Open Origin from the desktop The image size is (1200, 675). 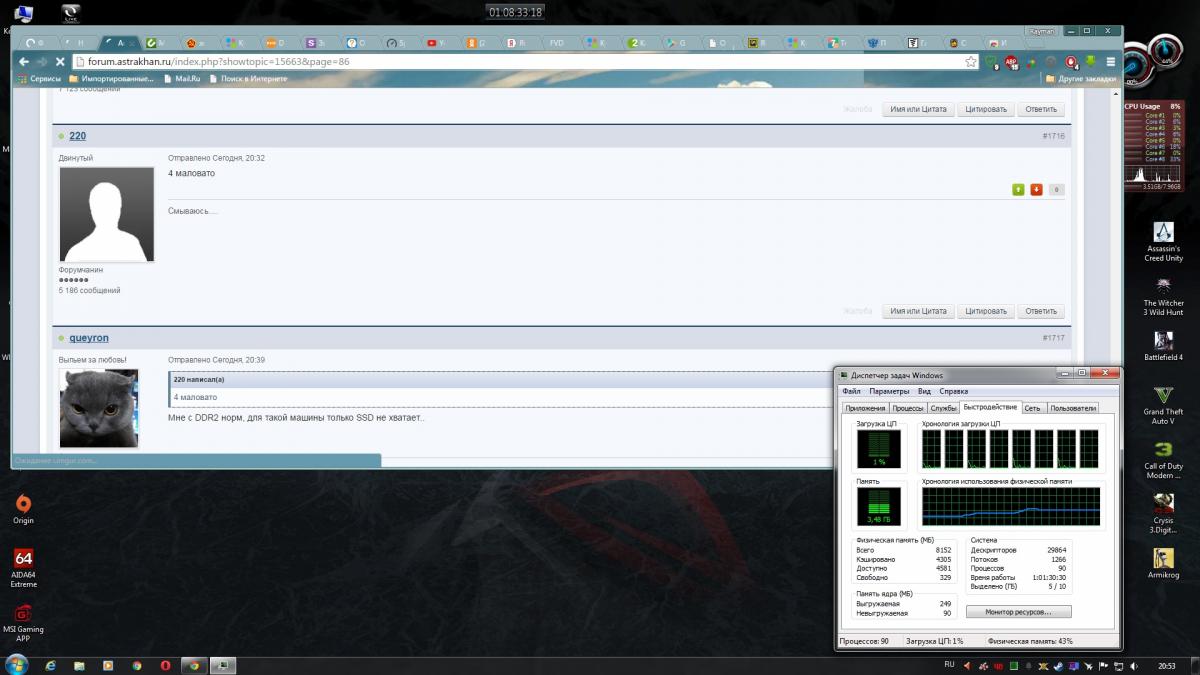tap(23, 510)
